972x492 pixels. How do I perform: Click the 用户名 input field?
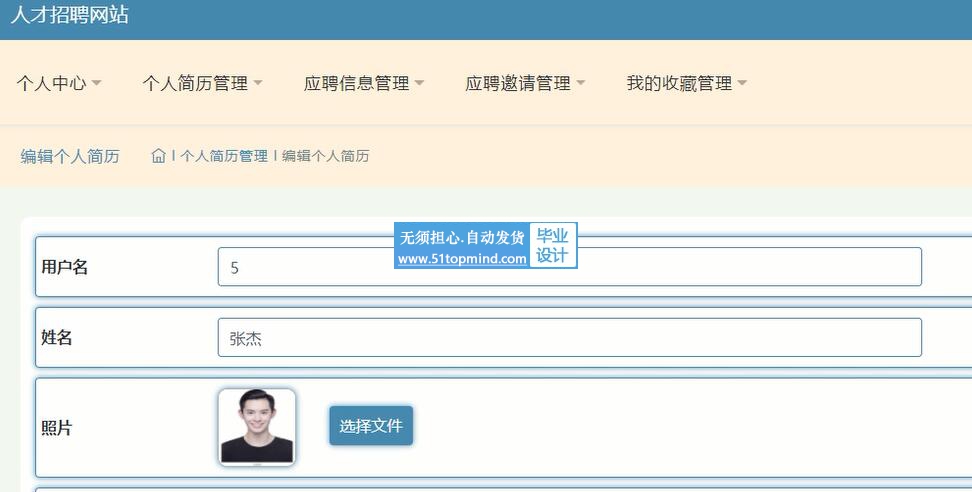[570, 267]
